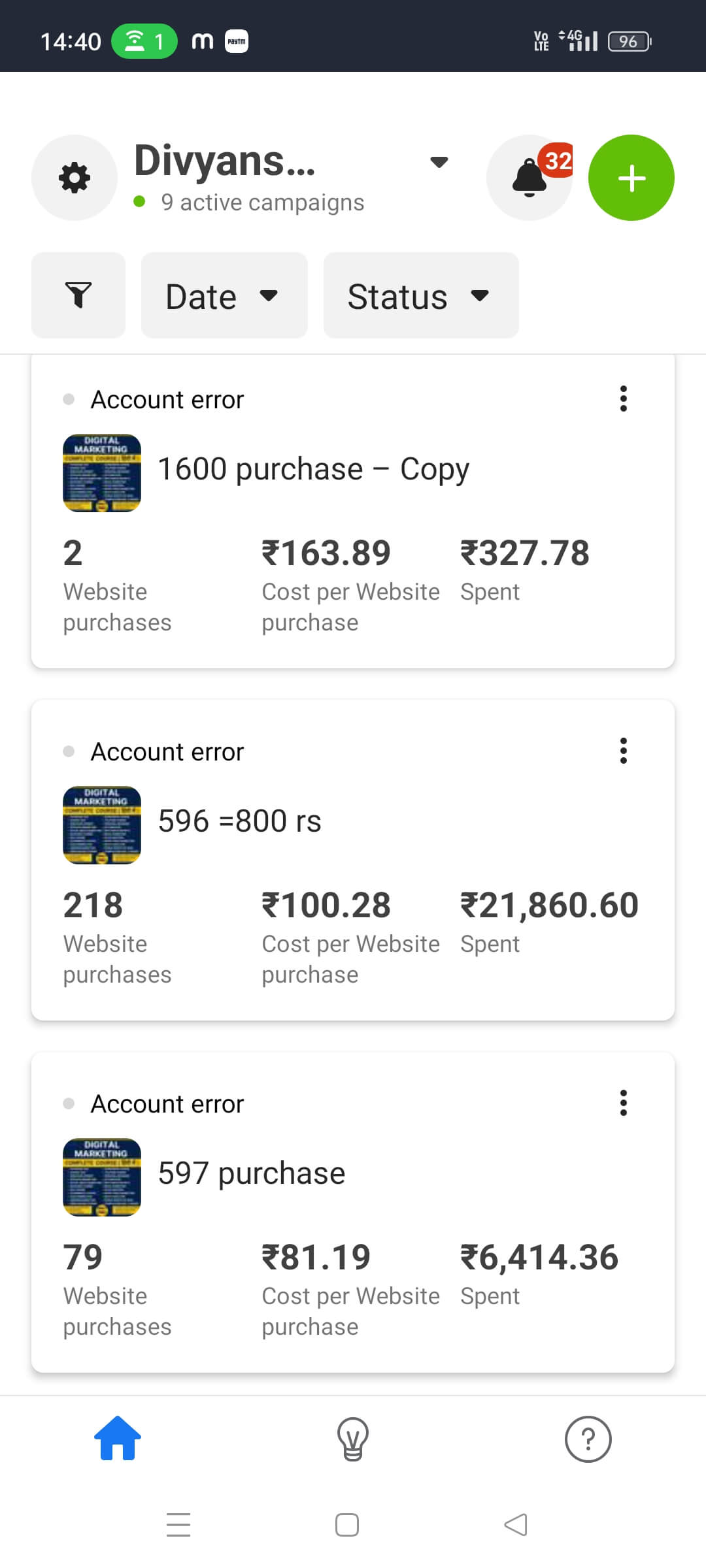Image resolution: width=706 pixels, height=1568 pixels.
Task: Open the 596 =800 rs campaign thumbnail
Action: [x=102, y=825]
